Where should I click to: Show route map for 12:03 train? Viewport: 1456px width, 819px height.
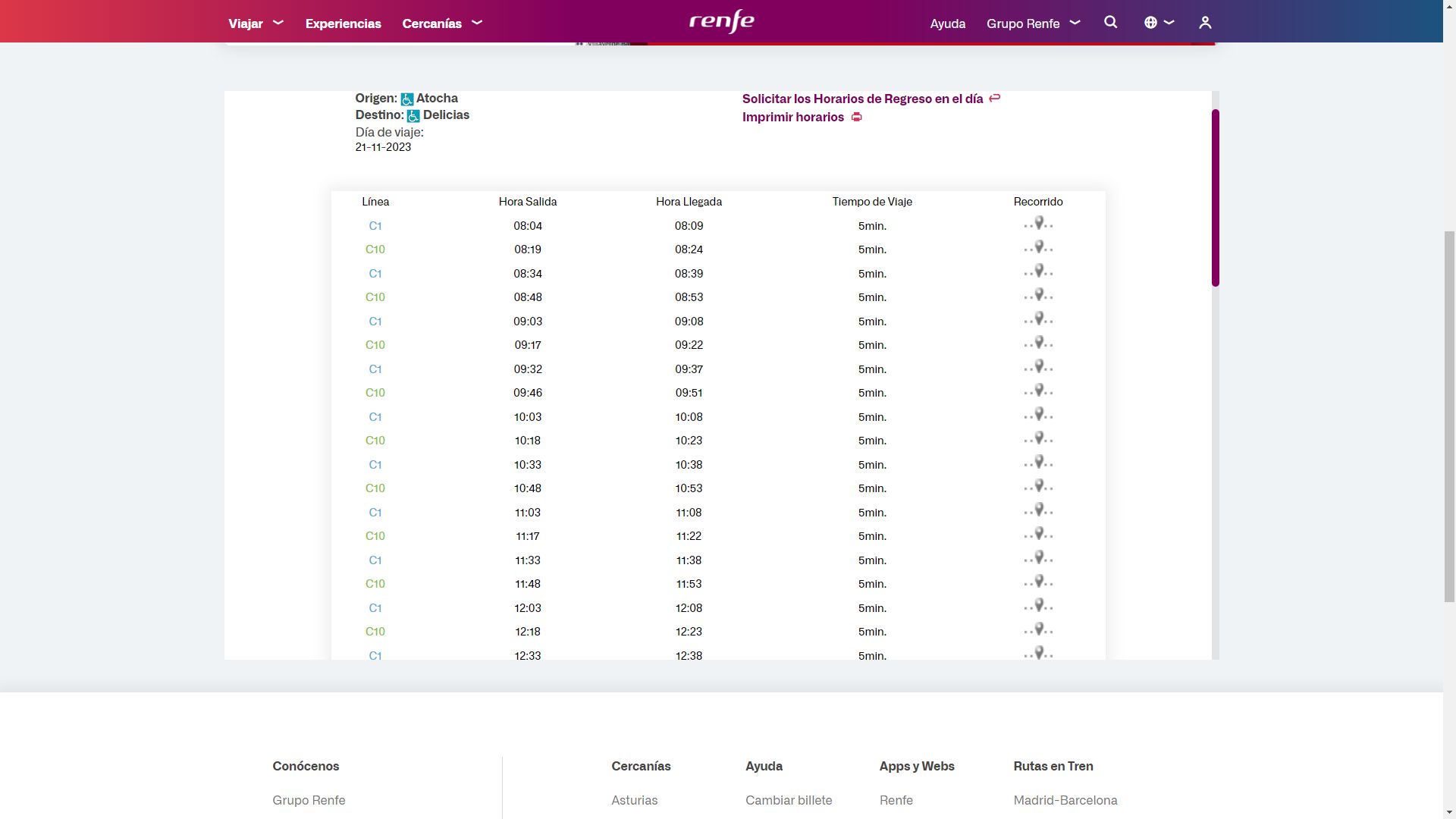pyautogui.click(x=1038, y=607)
